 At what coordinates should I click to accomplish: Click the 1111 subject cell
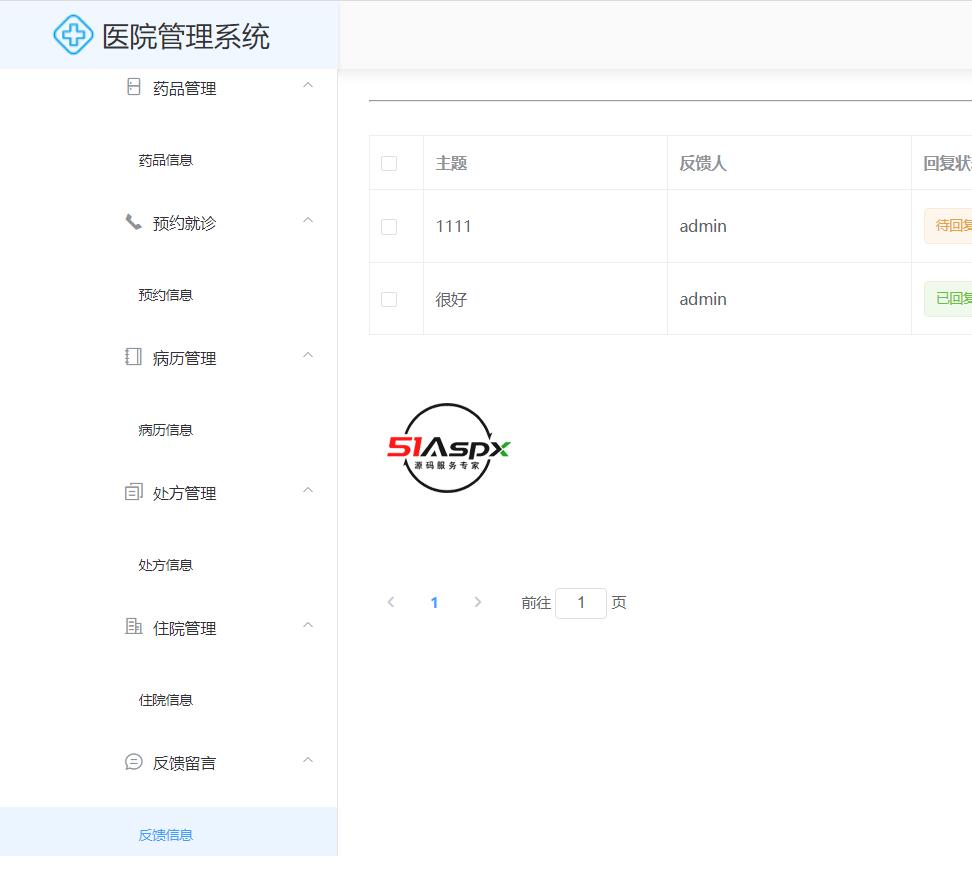tap(453, 226)
